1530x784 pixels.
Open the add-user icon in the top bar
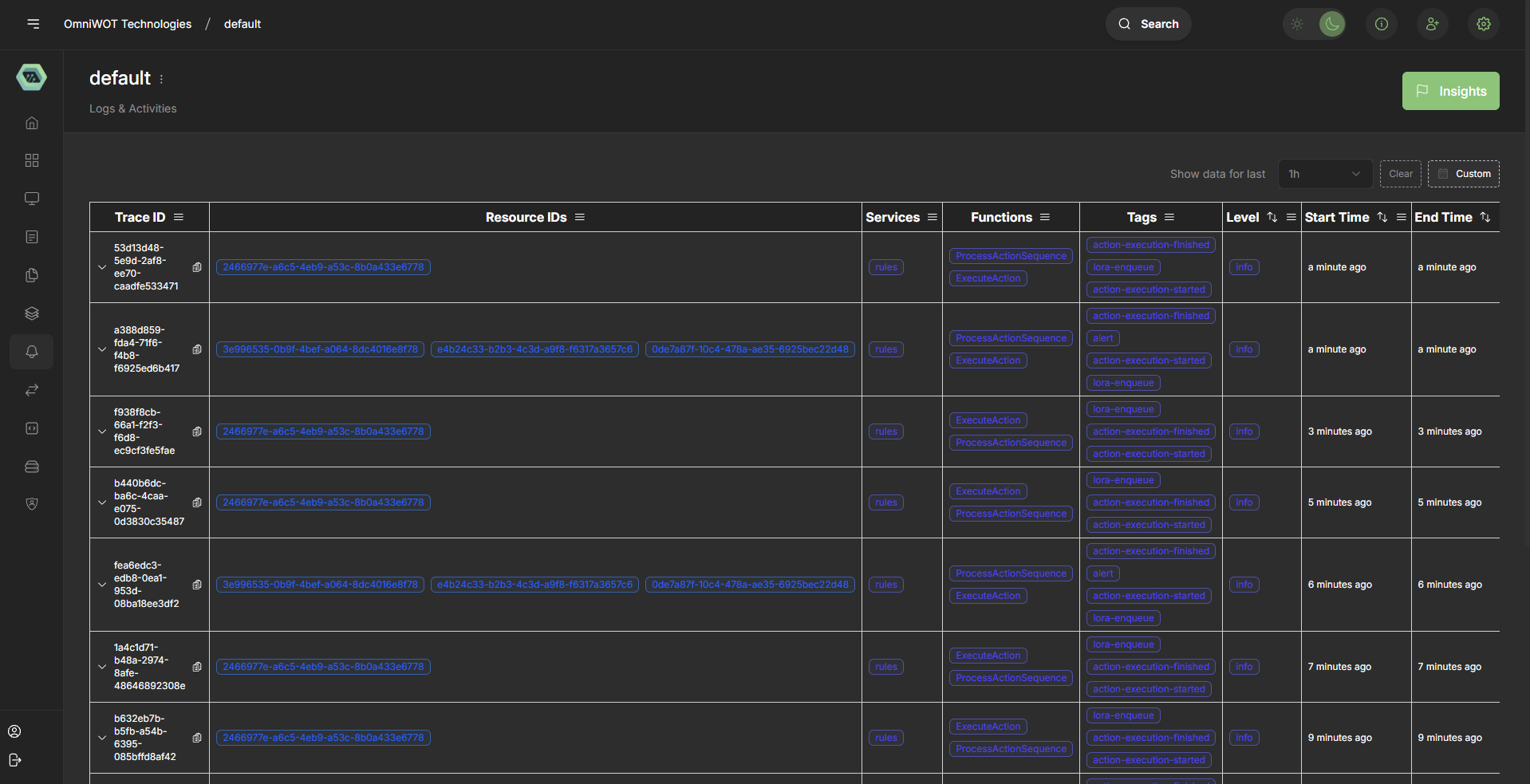(x=1432, y=24)
